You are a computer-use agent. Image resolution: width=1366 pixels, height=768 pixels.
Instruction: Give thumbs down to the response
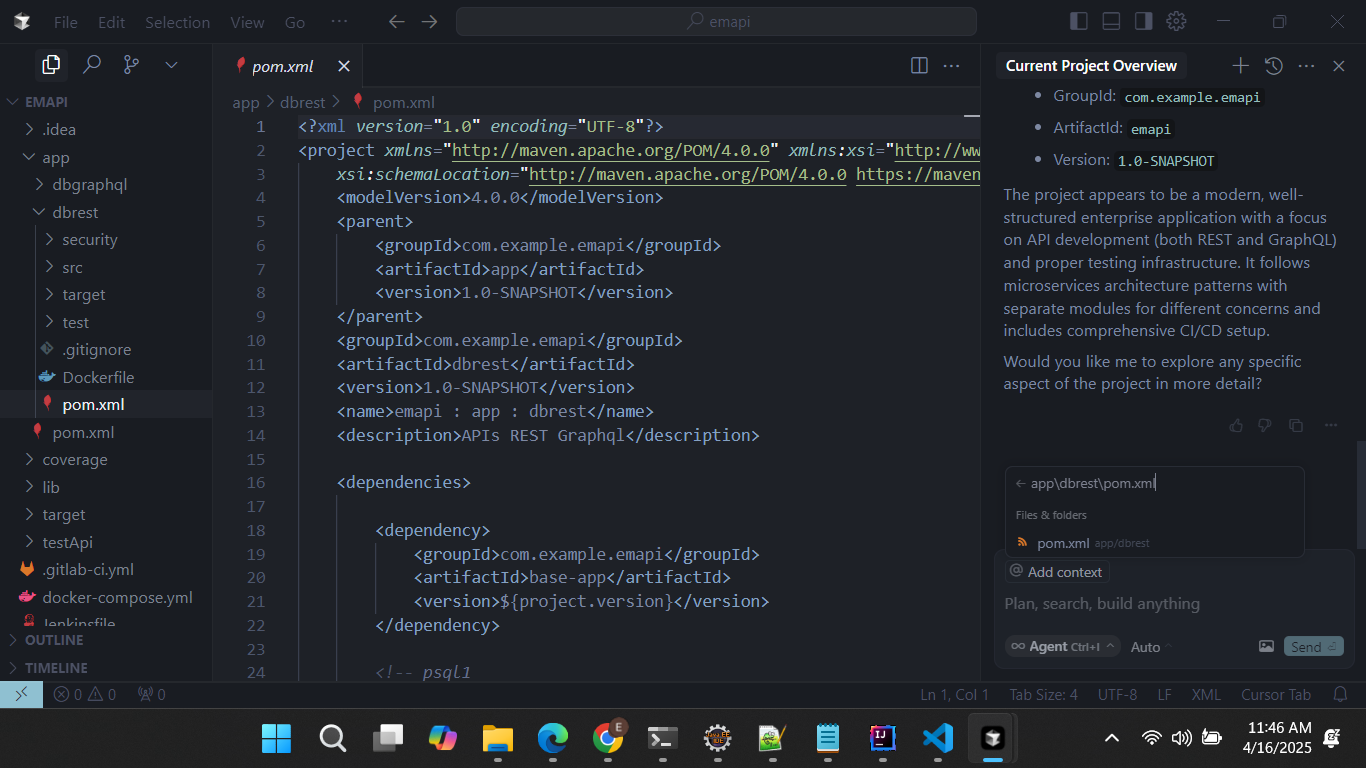click(1265, 425)
